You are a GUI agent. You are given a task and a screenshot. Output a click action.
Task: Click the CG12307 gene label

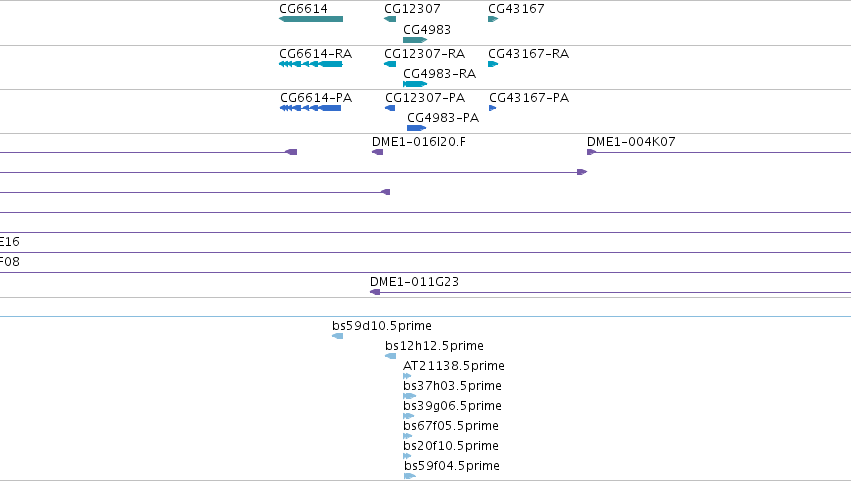[412, 9]
